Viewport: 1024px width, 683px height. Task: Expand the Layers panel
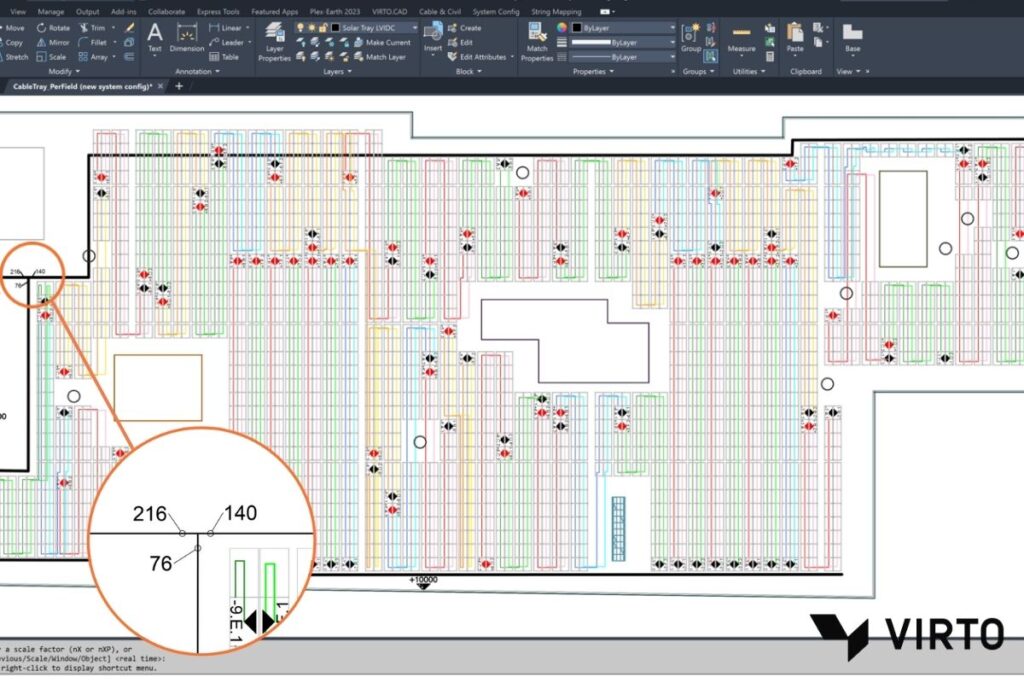point(338,71)
